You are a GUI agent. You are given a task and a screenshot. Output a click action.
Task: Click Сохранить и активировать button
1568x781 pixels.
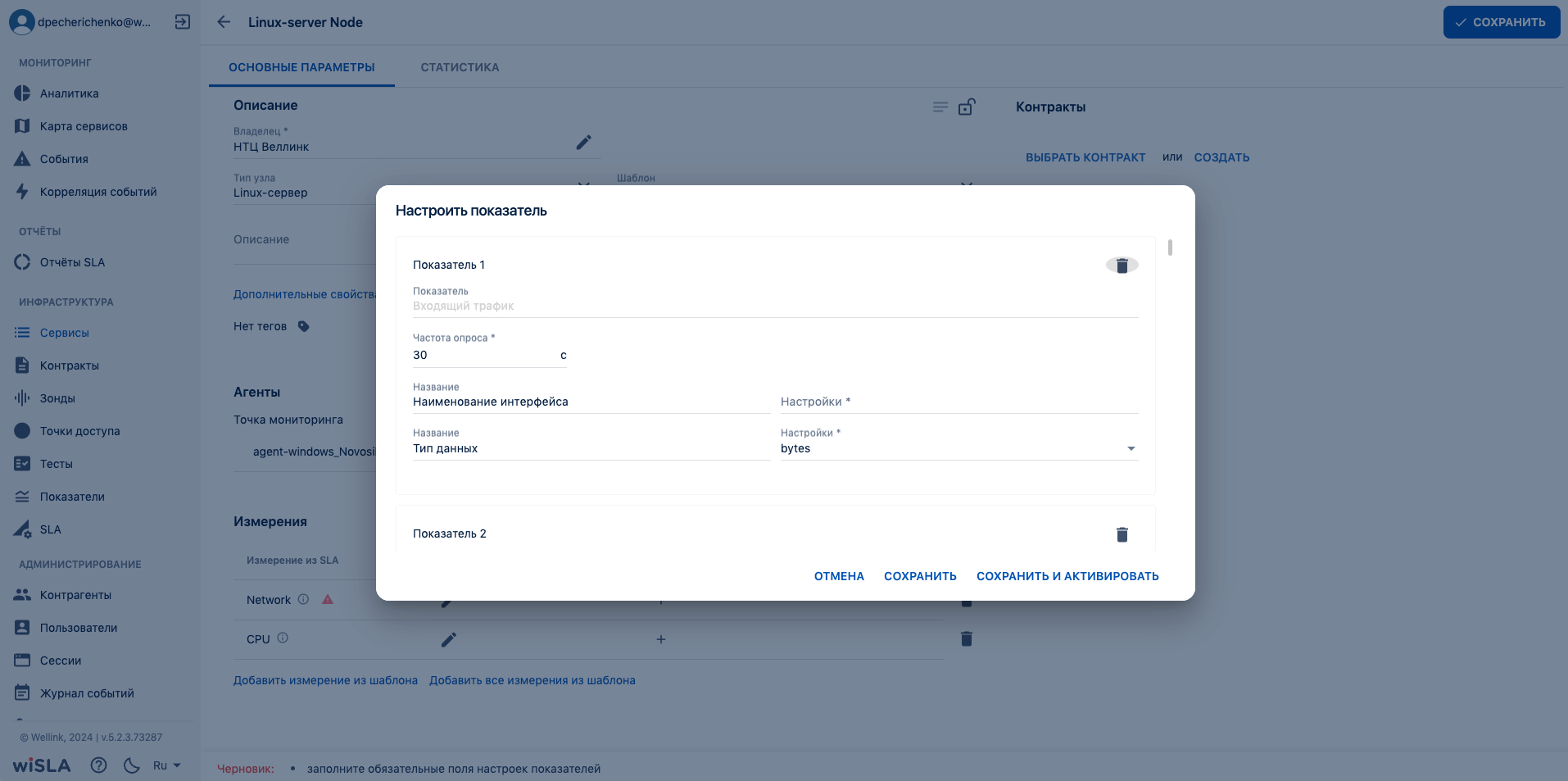point(1067,576)
